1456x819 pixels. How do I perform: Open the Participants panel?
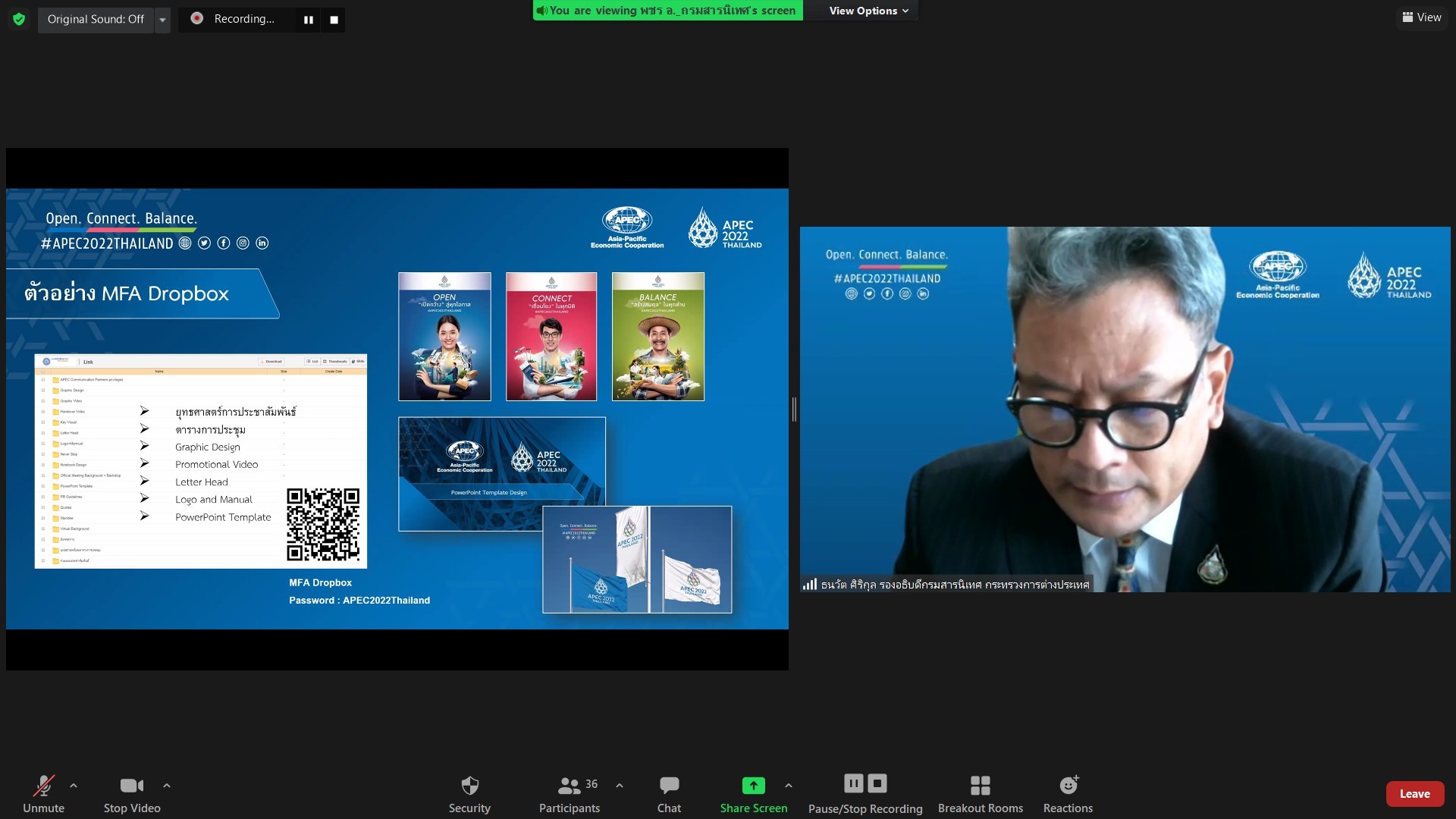pyautogui.click(x=570, y=793)
